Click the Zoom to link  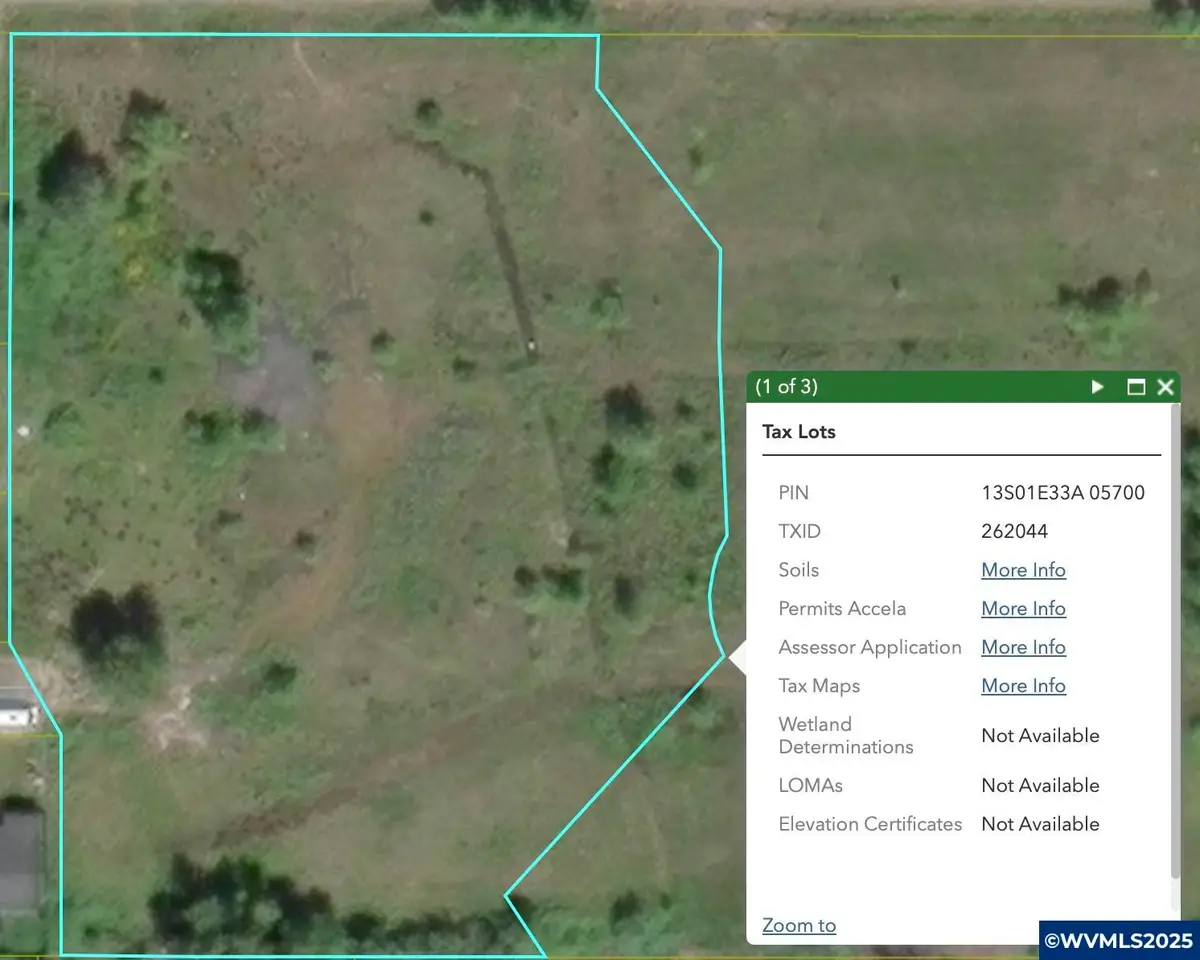(x=799, y=925)
